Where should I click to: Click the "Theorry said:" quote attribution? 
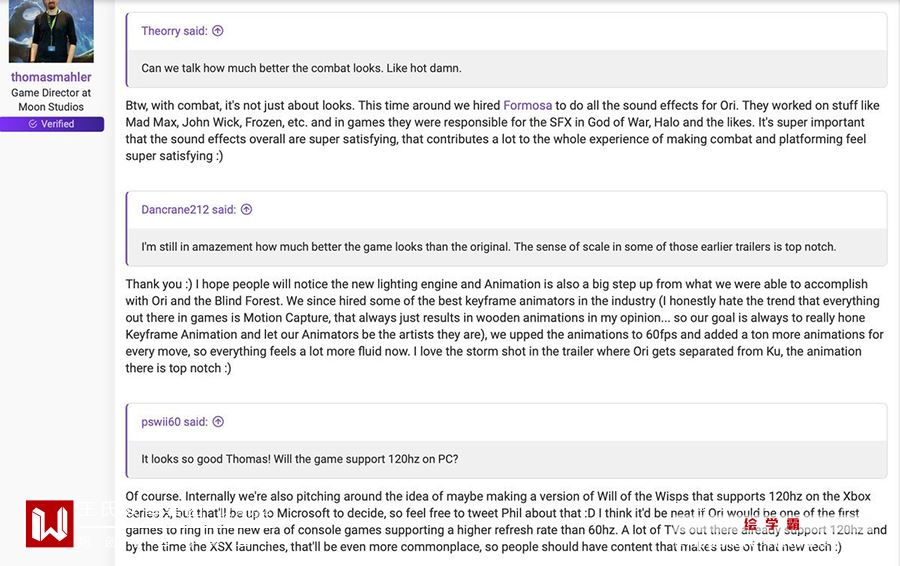coord(174,31)
